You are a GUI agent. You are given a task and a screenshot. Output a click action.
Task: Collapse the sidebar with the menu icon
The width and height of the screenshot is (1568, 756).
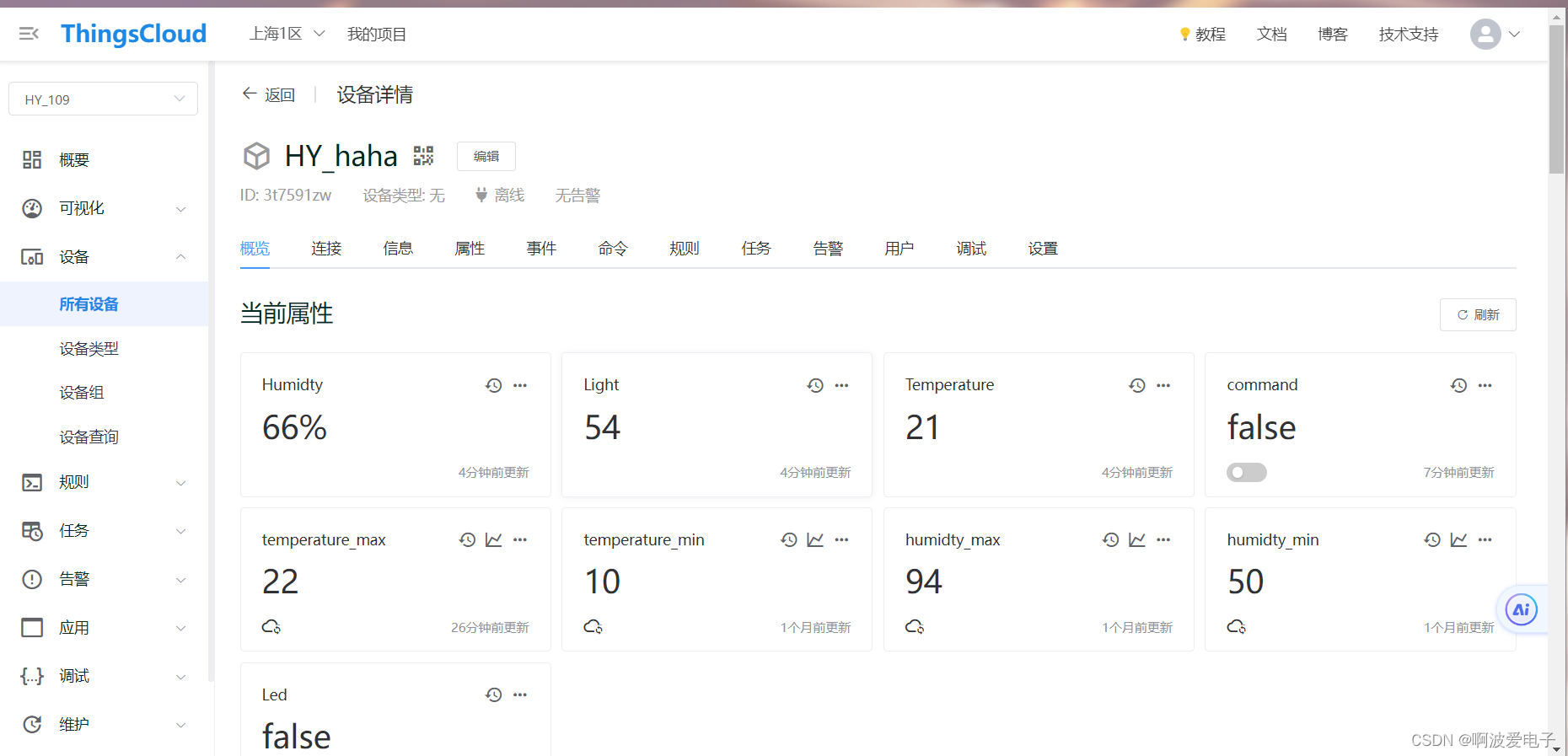click(x=29, y=34)
